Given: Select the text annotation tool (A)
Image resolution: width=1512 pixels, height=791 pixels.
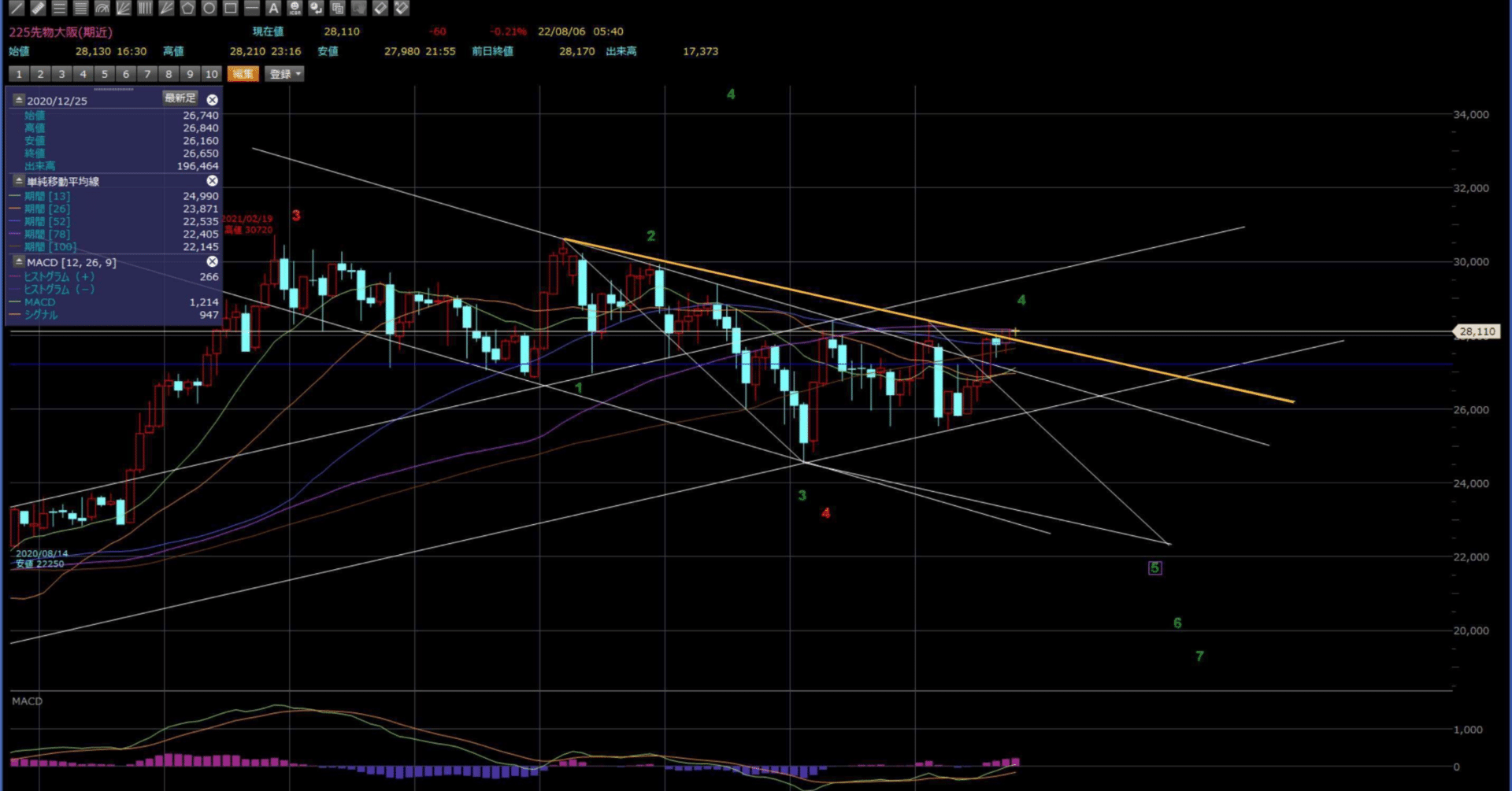Looking at the screenshot, I should [272, 8].
